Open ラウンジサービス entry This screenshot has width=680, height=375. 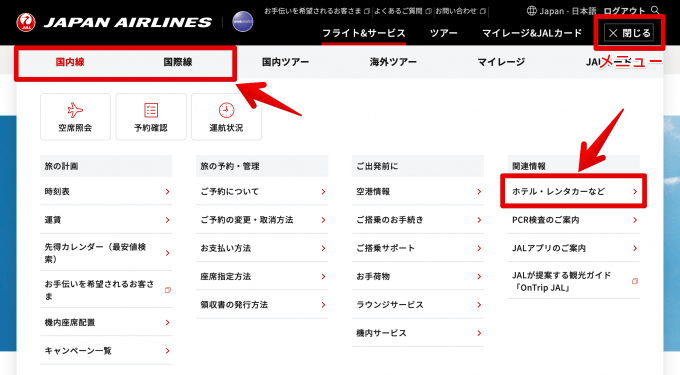(x=418, y=305)
